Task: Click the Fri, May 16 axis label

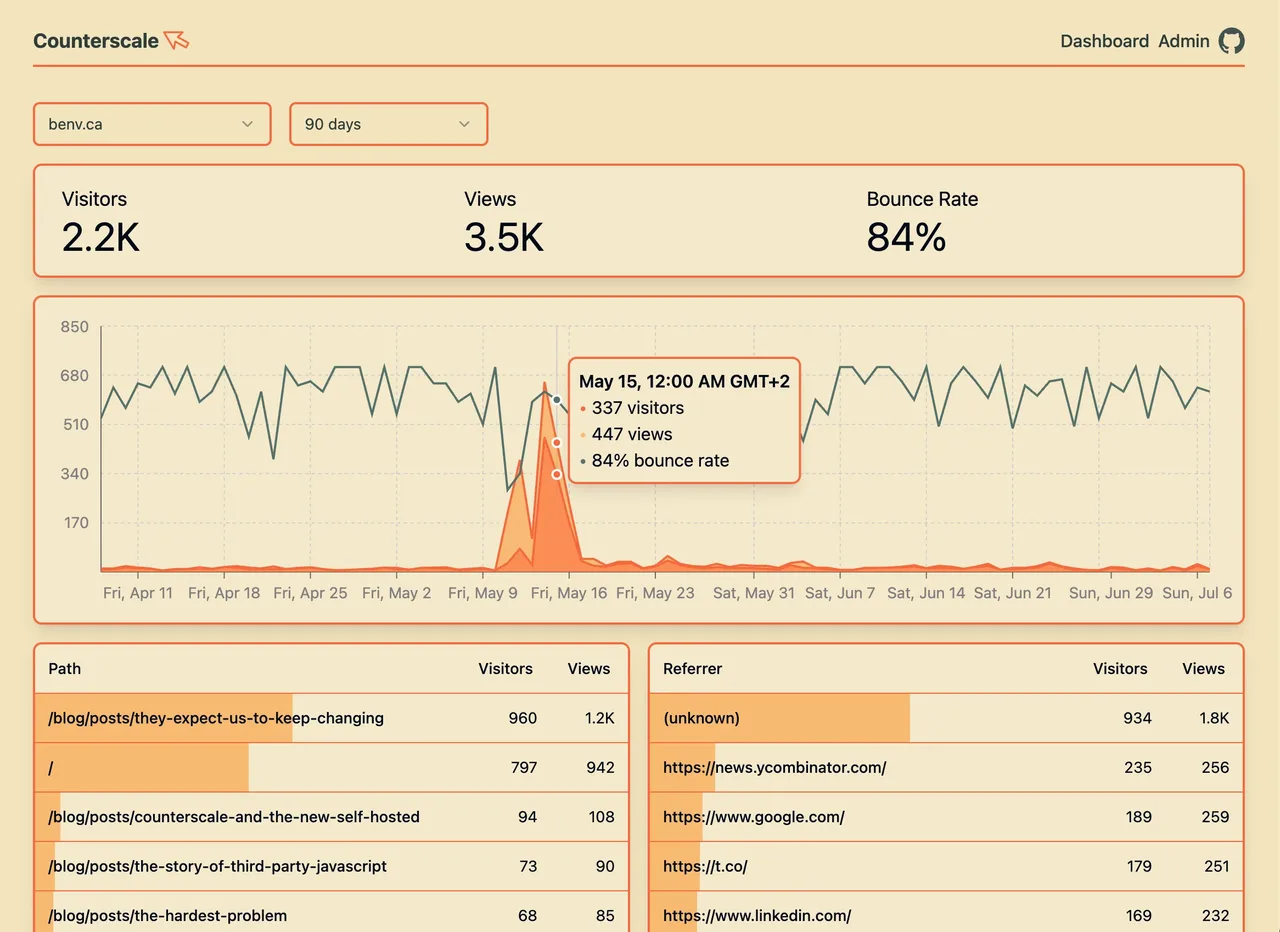Action: [x=569, y=593]
